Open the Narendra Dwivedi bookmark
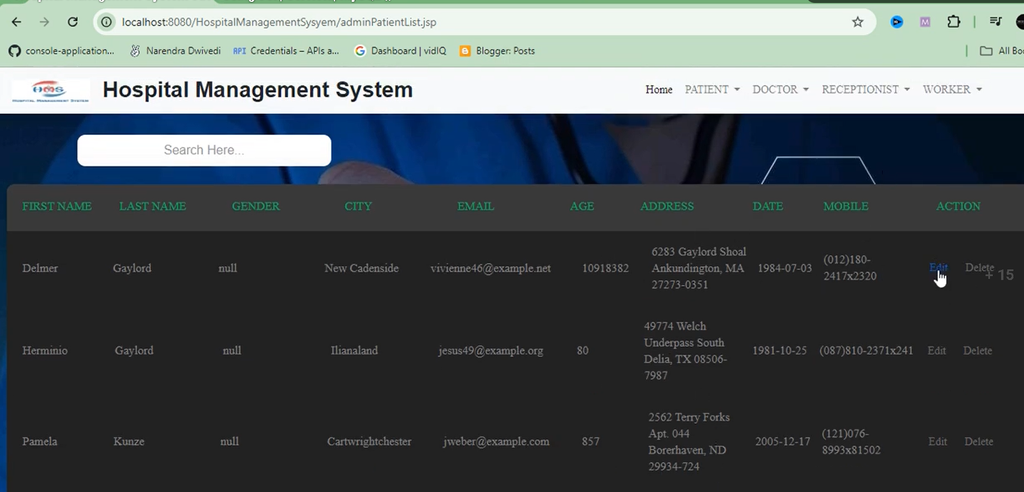The height and width of the screenshot is (492, 1024). point(175,50)
